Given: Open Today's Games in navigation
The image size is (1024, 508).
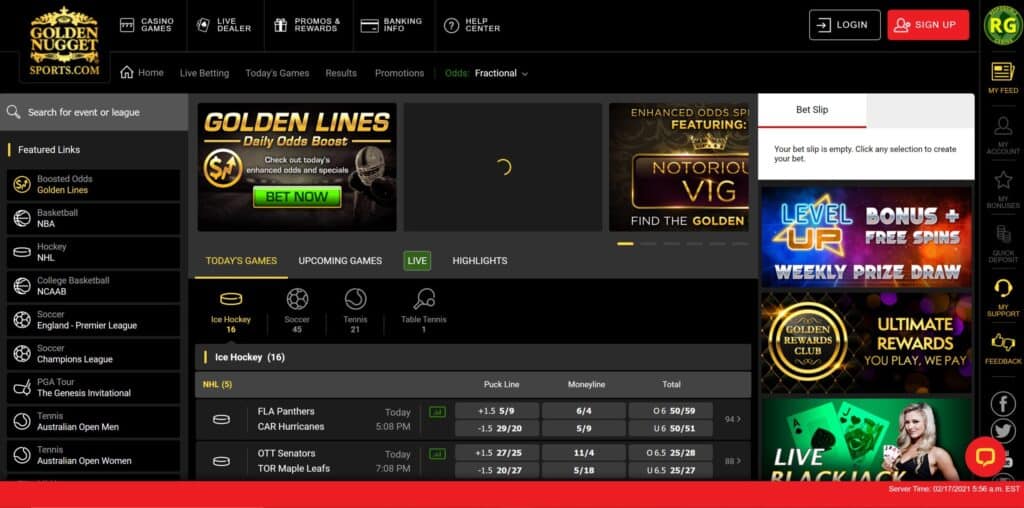Looking at the screenshot, I should (x=278, y=73).
